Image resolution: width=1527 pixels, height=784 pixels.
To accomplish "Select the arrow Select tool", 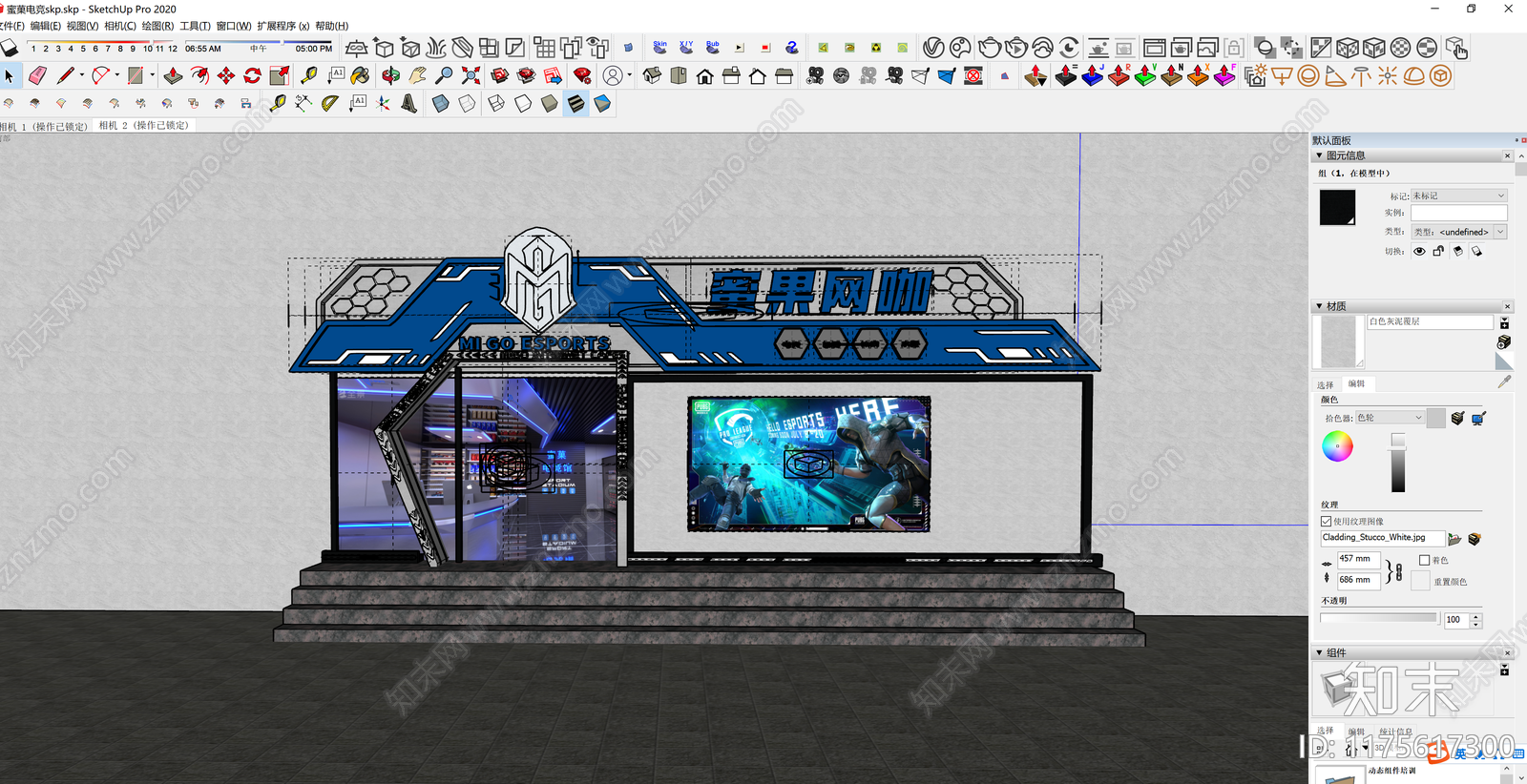I will [10, 75].
